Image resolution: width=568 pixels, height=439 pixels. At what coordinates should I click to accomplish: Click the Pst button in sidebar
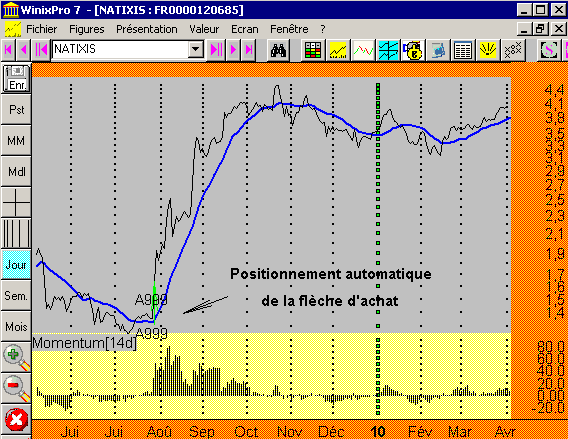[x=16, y=109]
